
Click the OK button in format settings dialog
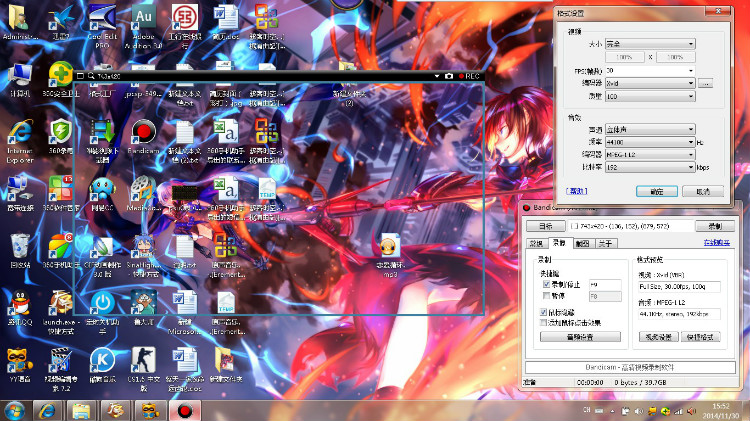tap(657, 191)
